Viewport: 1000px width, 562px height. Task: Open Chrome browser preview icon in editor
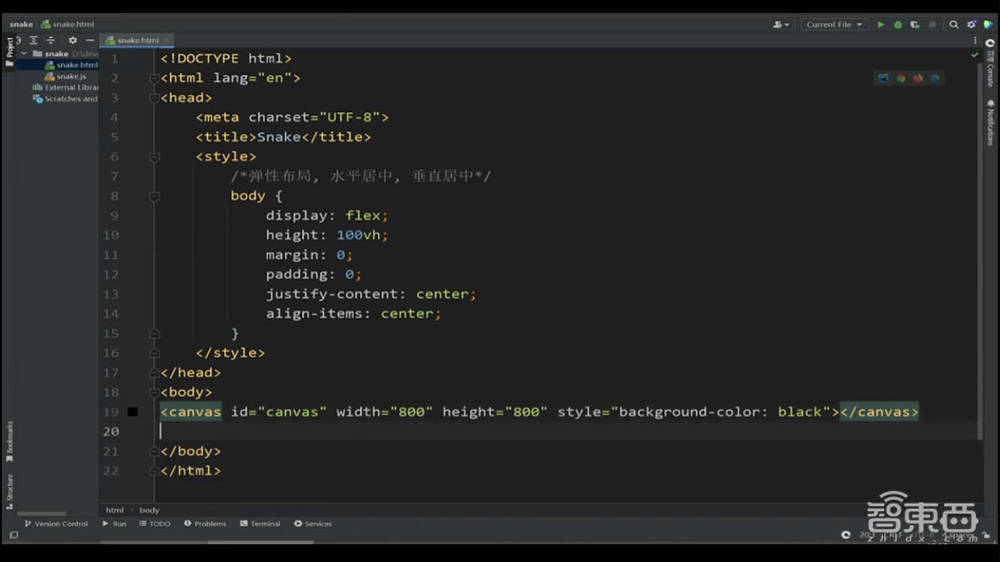tap(900, 78)
